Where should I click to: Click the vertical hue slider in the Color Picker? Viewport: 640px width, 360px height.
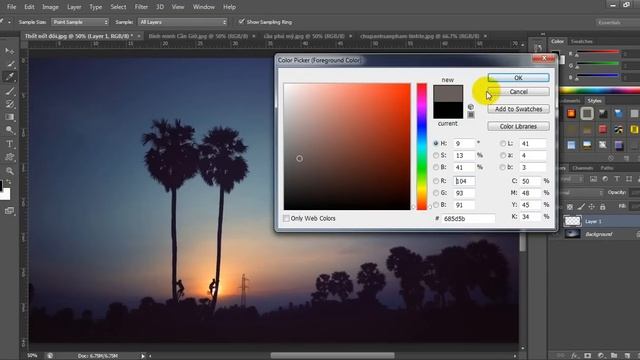coord(422,147)
